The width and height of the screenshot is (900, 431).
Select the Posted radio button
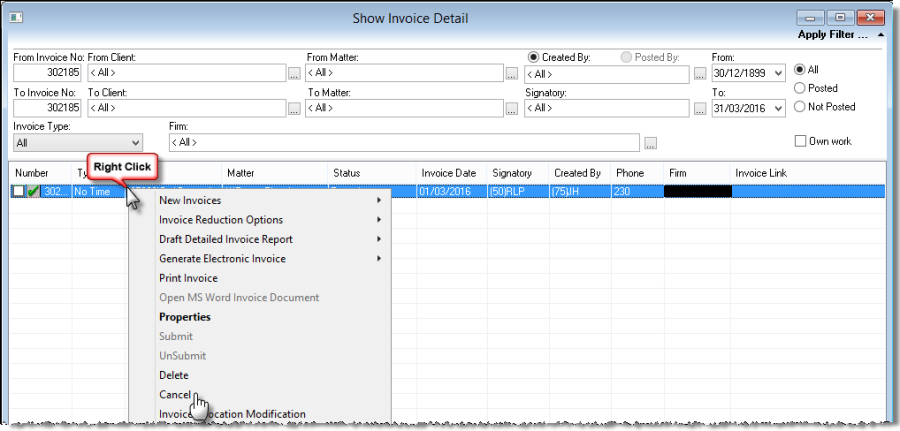(799, 88)
